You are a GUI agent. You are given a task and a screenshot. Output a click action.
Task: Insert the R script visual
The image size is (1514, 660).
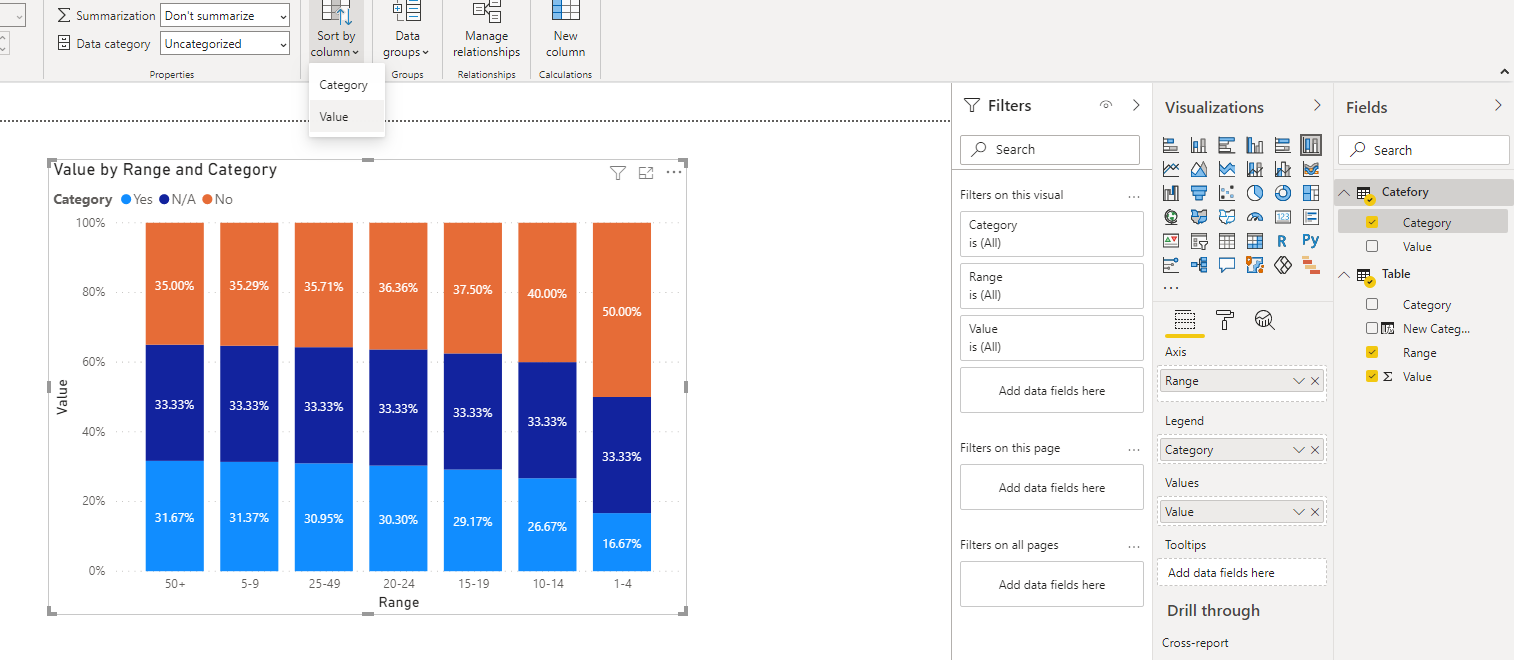1282,241
